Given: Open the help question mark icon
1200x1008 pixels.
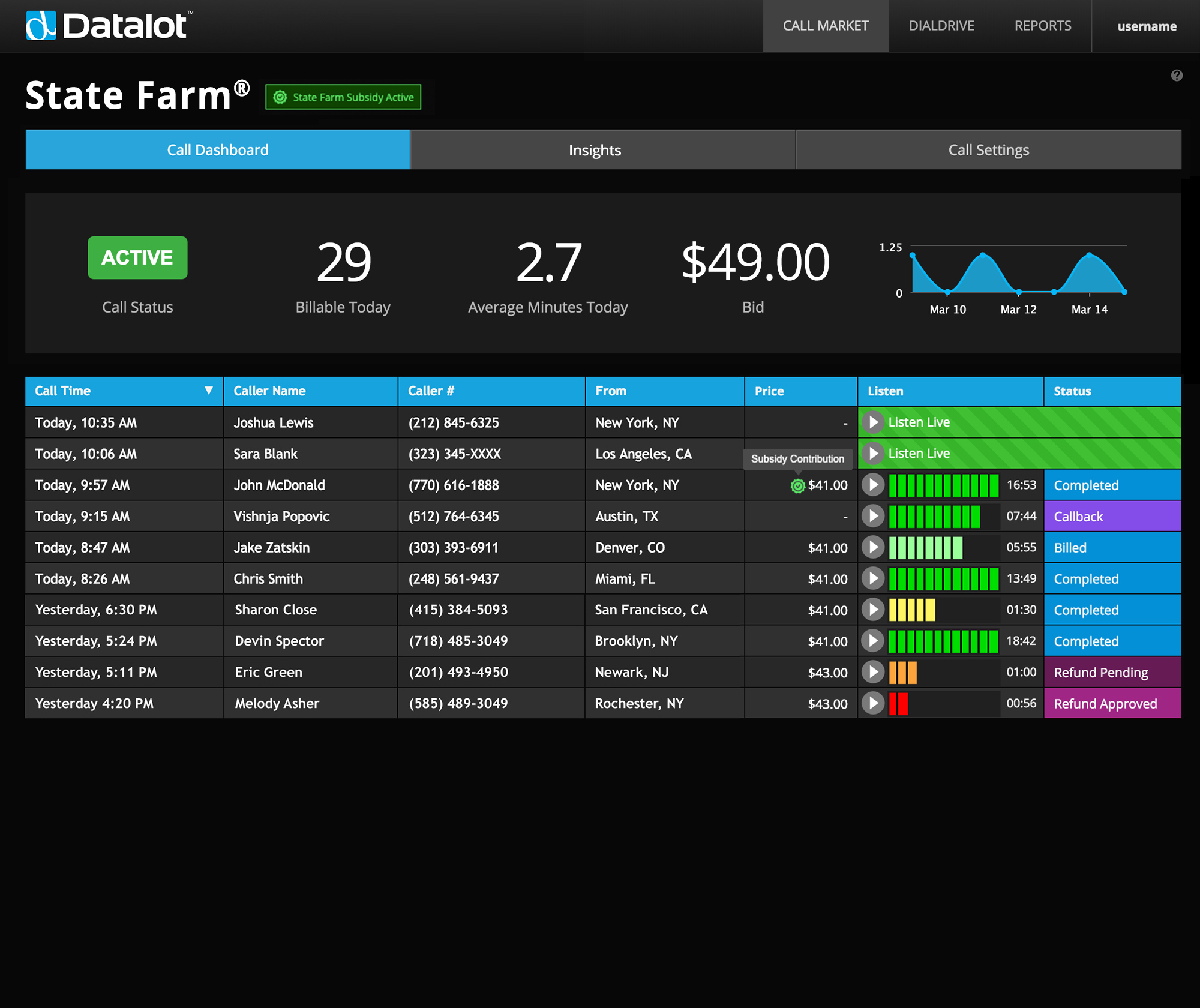Looking at the screenshot, I should (1177, 75).
